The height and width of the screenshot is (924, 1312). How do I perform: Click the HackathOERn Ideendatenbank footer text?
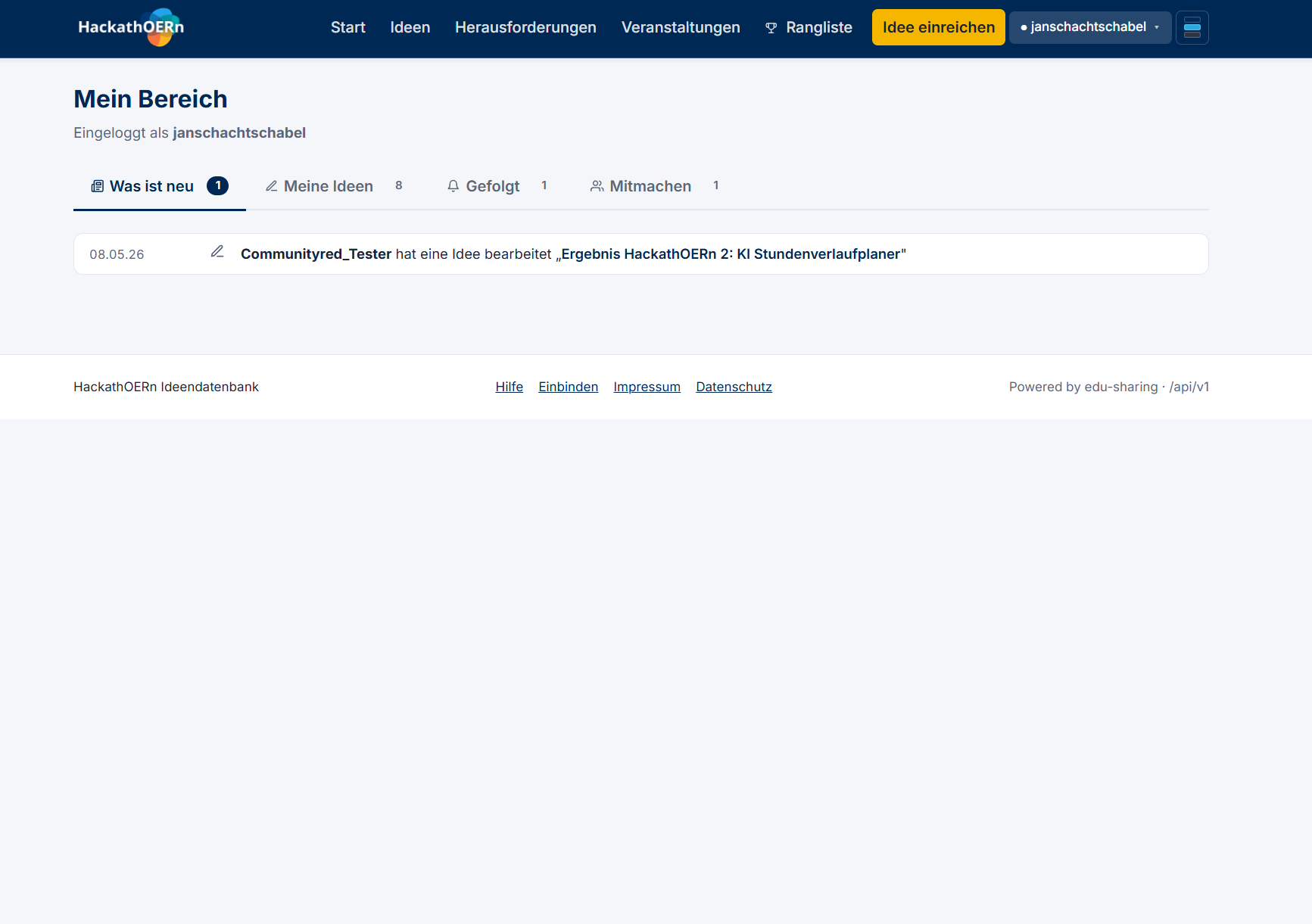(166, 387)
